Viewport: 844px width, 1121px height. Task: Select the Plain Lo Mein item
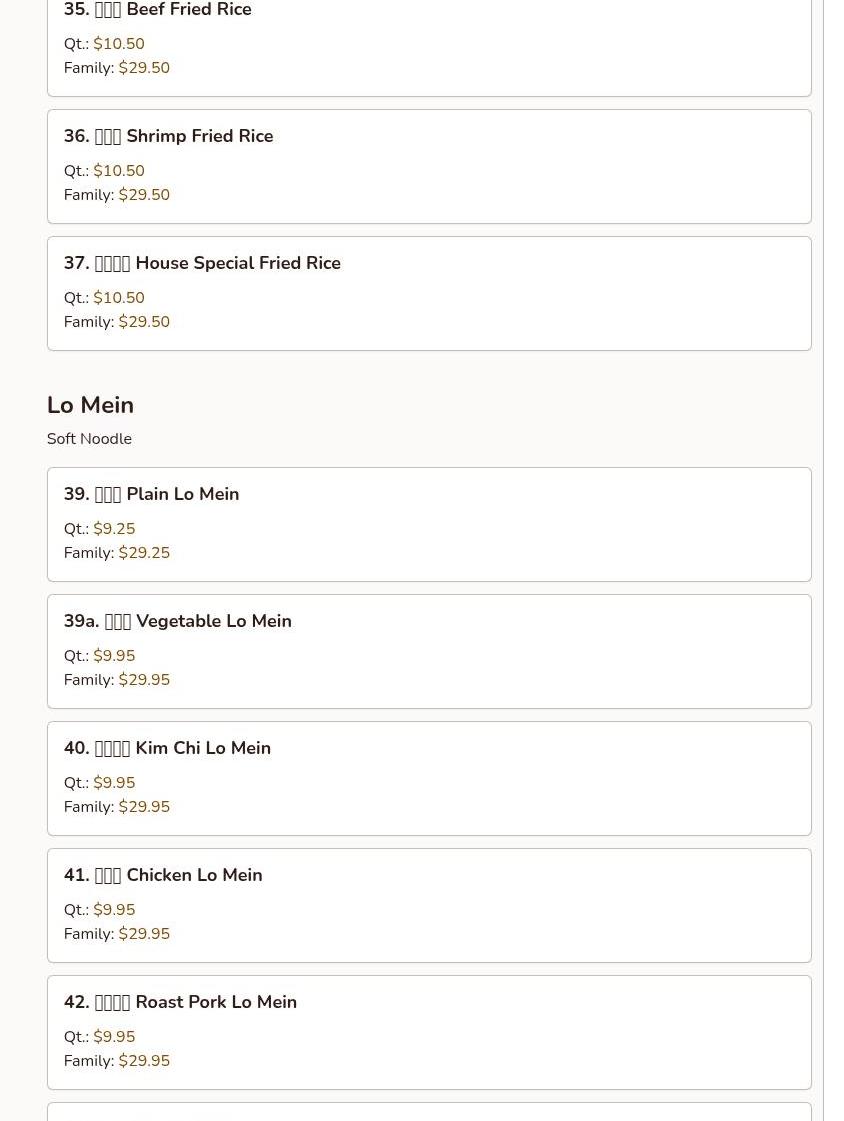tap(429, 525)
